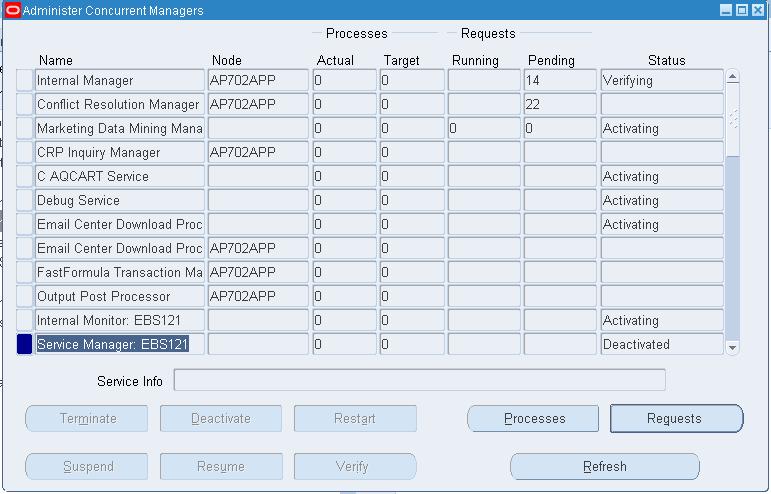This screenshot has height=494, width=771.
Task: Click the Processes button
Action: pyautogui.click(x=533, y=419)
